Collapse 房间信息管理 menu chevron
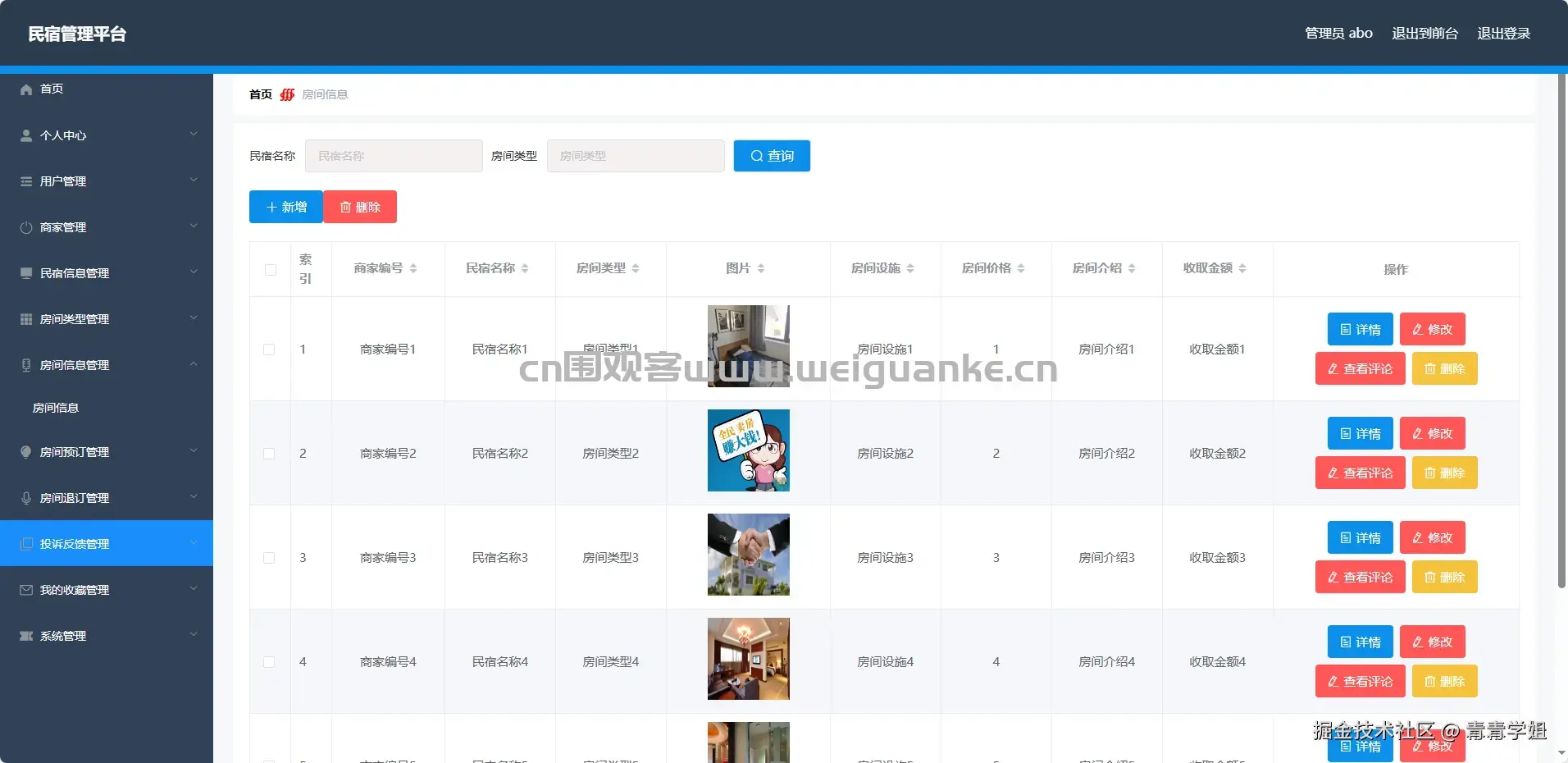The height and width of the screenshot is (763, 1568). pos(194,363)
